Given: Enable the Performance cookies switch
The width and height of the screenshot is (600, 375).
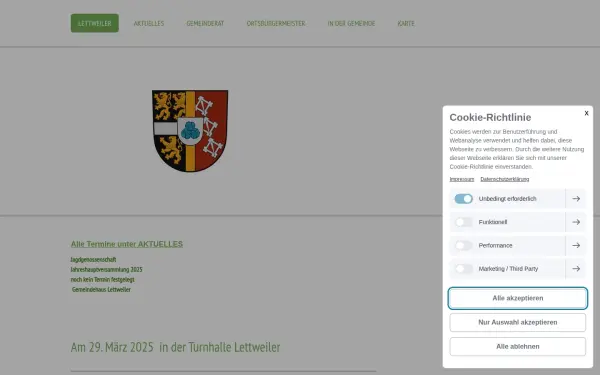Looking at the screenshot, I should point(463,245).
